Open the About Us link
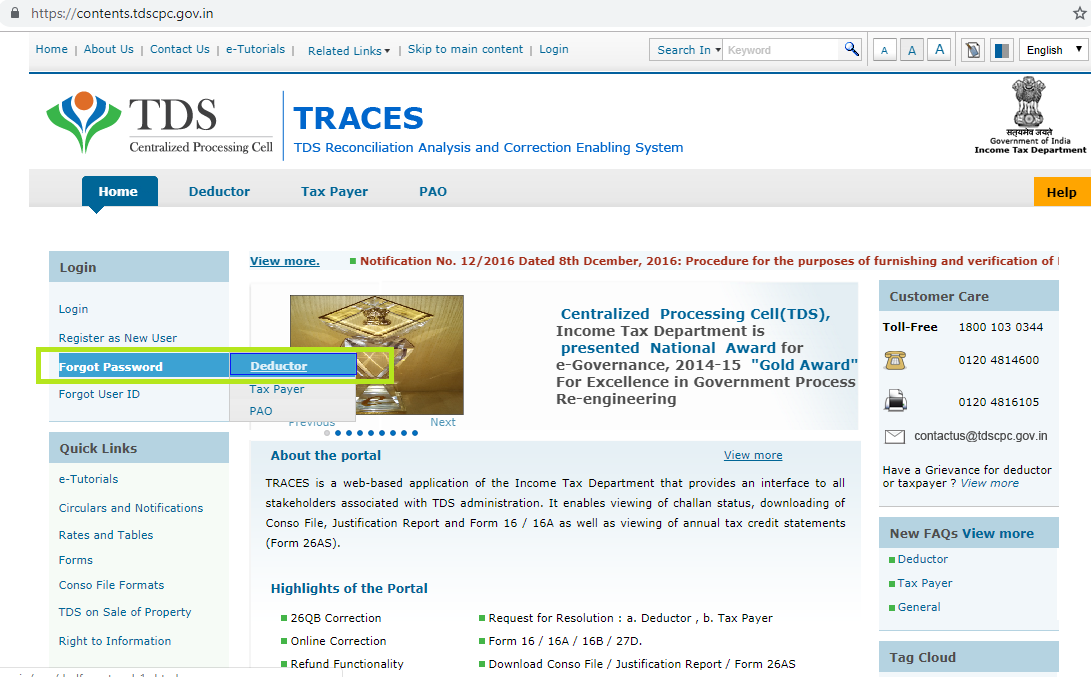 tap(109, 49)
